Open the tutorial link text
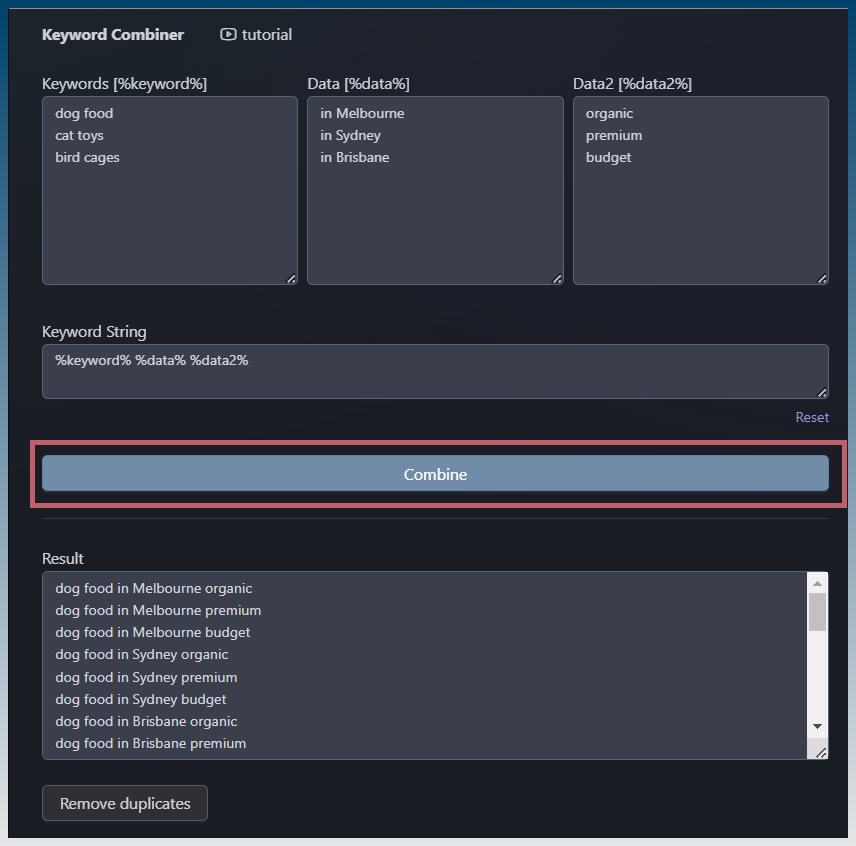 (266, 35)
